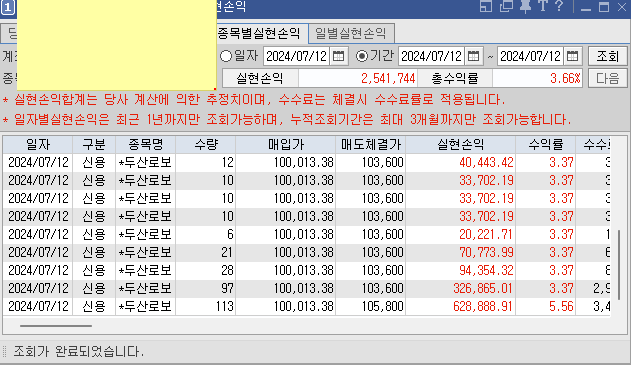Switch to 일별실현손익 tab

(351, 33)
